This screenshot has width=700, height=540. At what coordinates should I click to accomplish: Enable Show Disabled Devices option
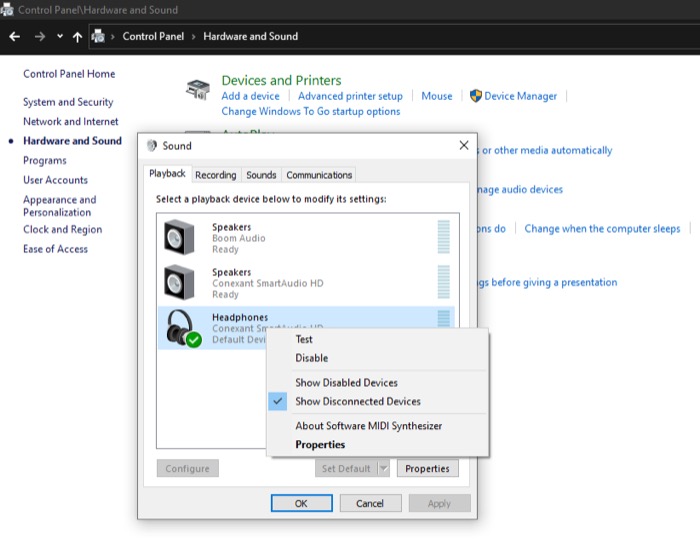(346, 382)
